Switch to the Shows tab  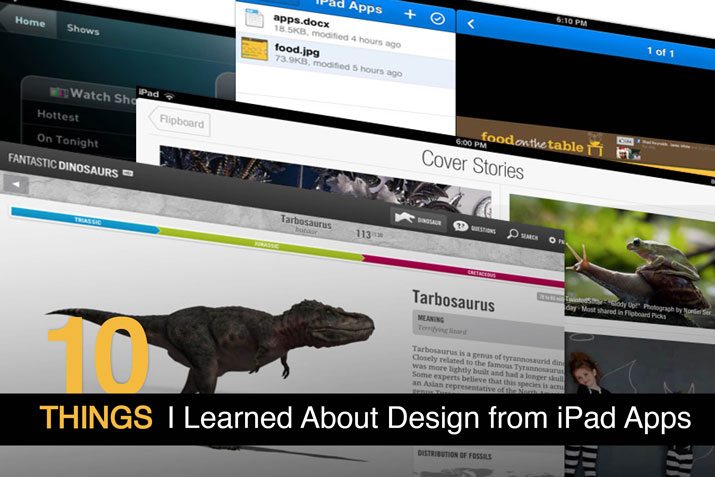[83, 29]
